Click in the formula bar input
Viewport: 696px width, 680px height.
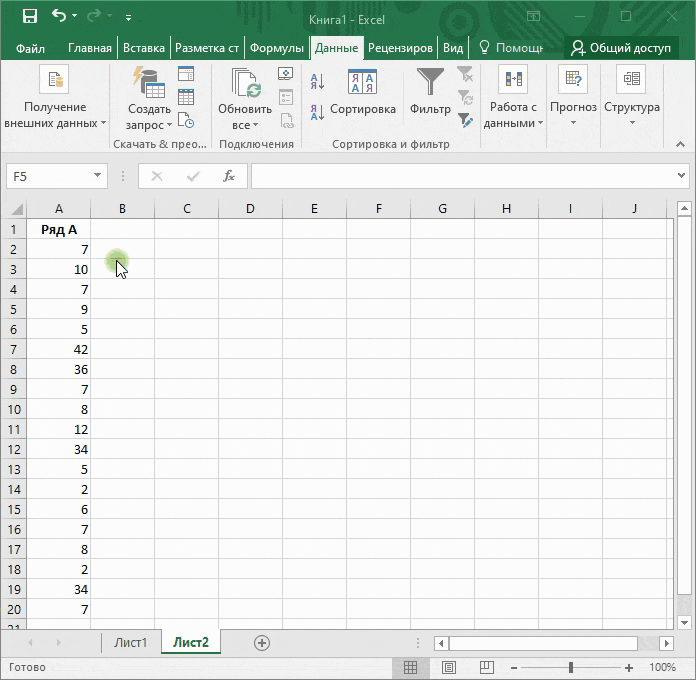462,176
